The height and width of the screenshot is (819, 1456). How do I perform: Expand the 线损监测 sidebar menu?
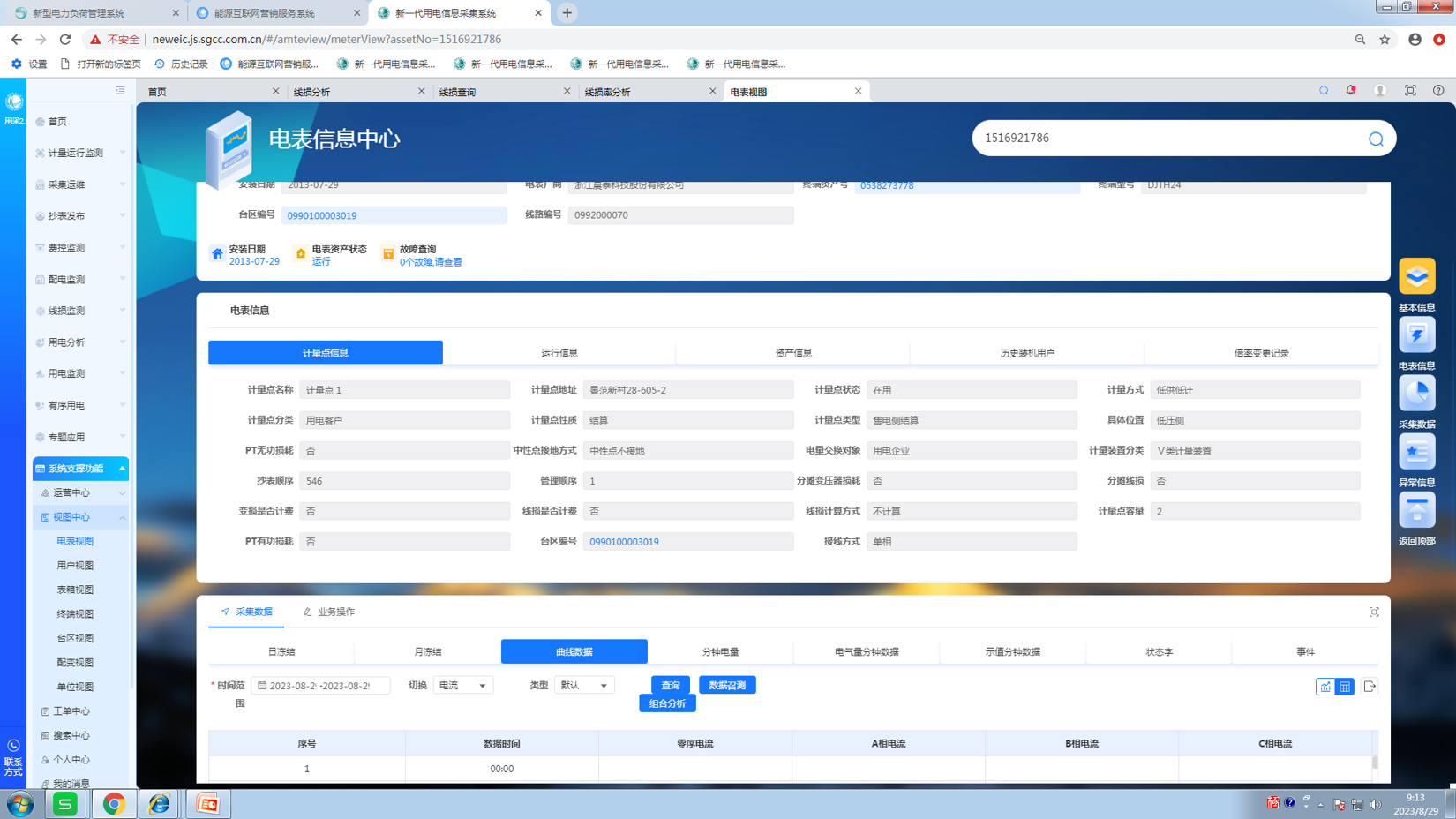click(x=79, y=311)
